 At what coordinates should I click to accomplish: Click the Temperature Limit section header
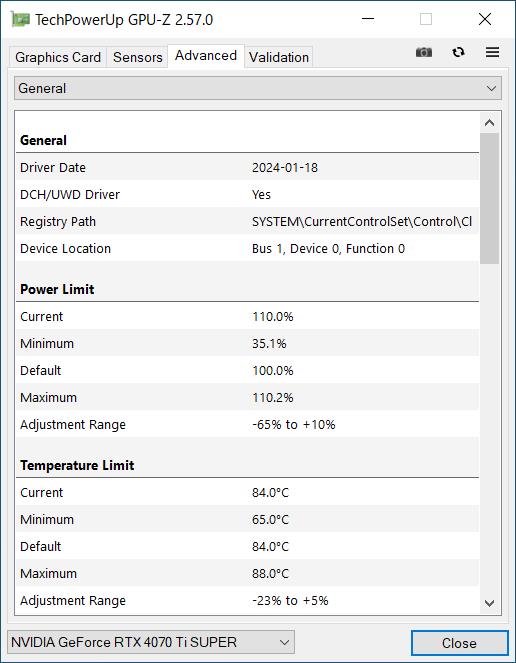click(x=77, y=466)
